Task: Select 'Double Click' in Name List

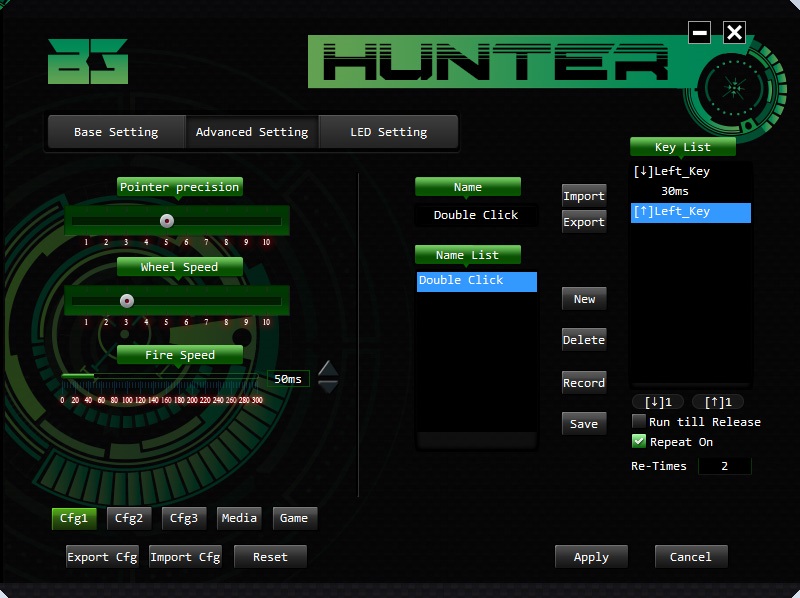Action: pos(477,282)
